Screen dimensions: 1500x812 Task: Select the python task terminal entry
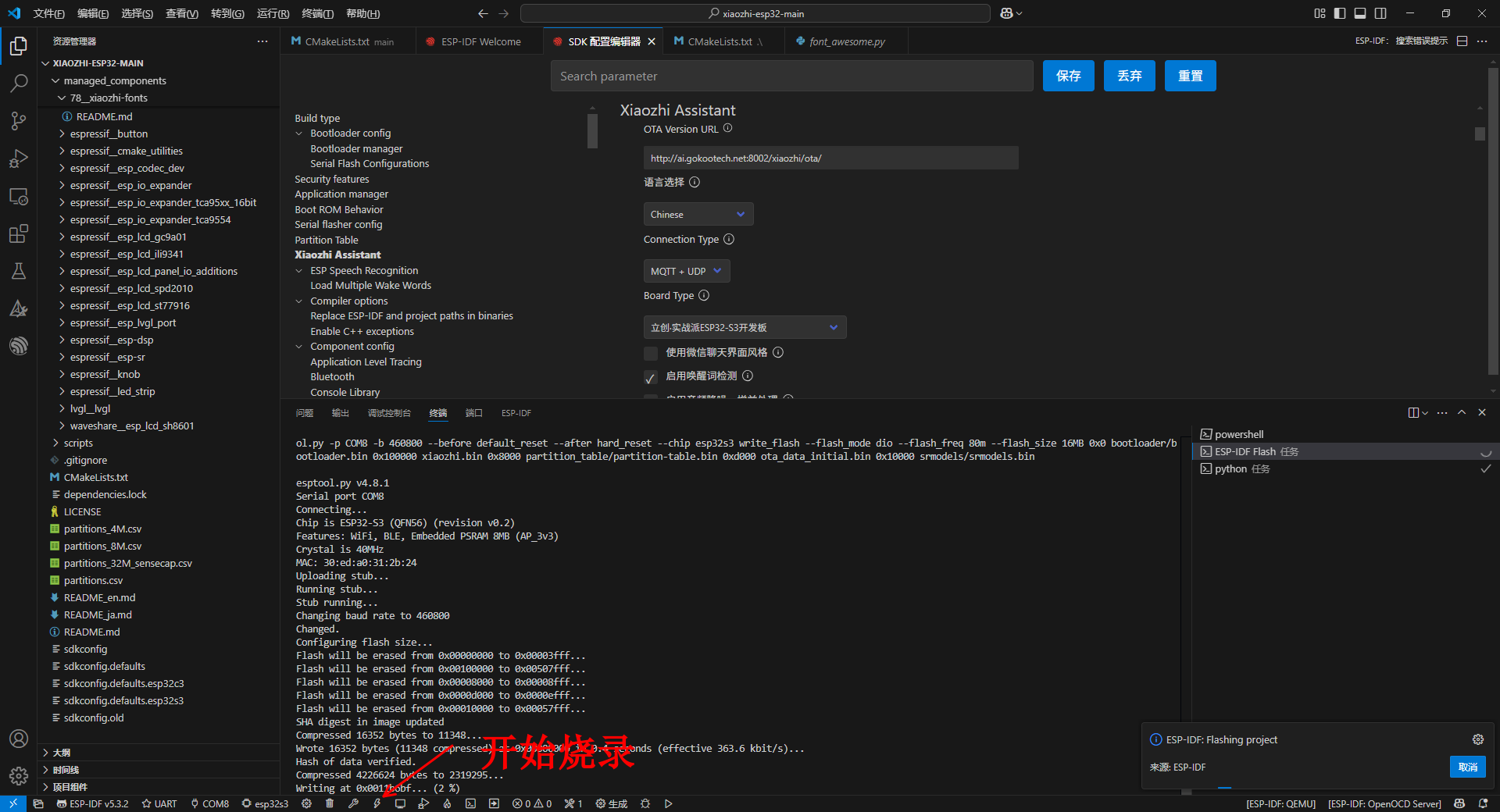coord(1345,468)
